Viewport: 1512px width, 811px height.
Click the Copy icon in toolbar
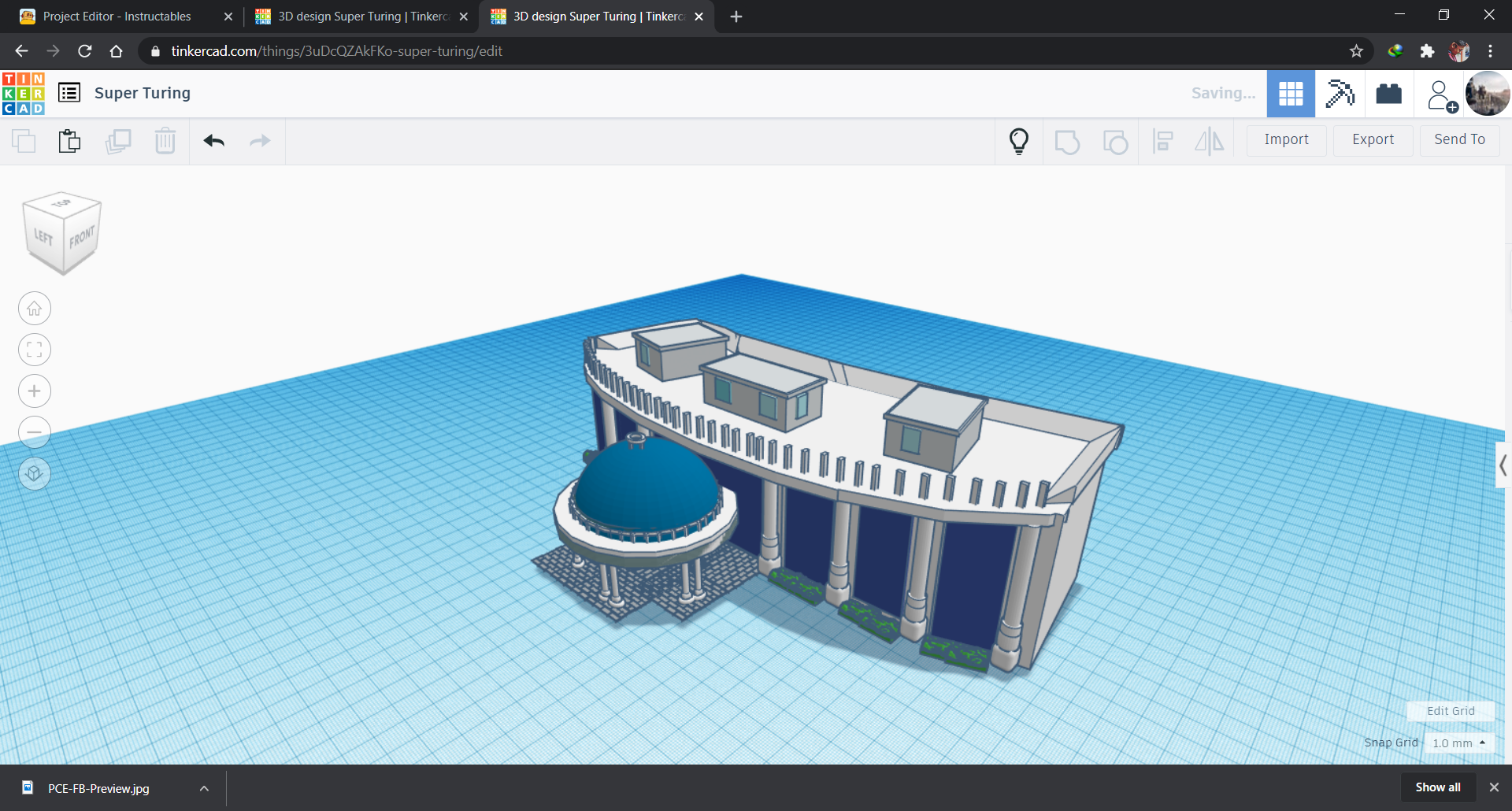click(24, 141)
